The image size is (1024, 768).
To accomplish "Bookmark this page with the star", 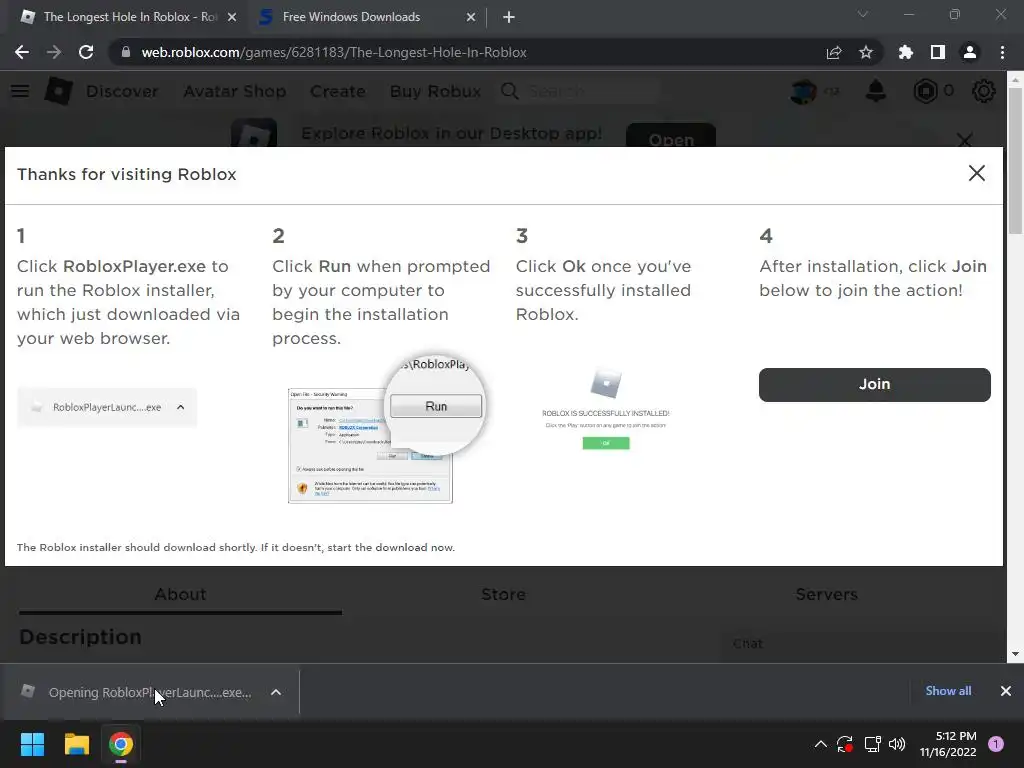I will (x=866, y=52).
